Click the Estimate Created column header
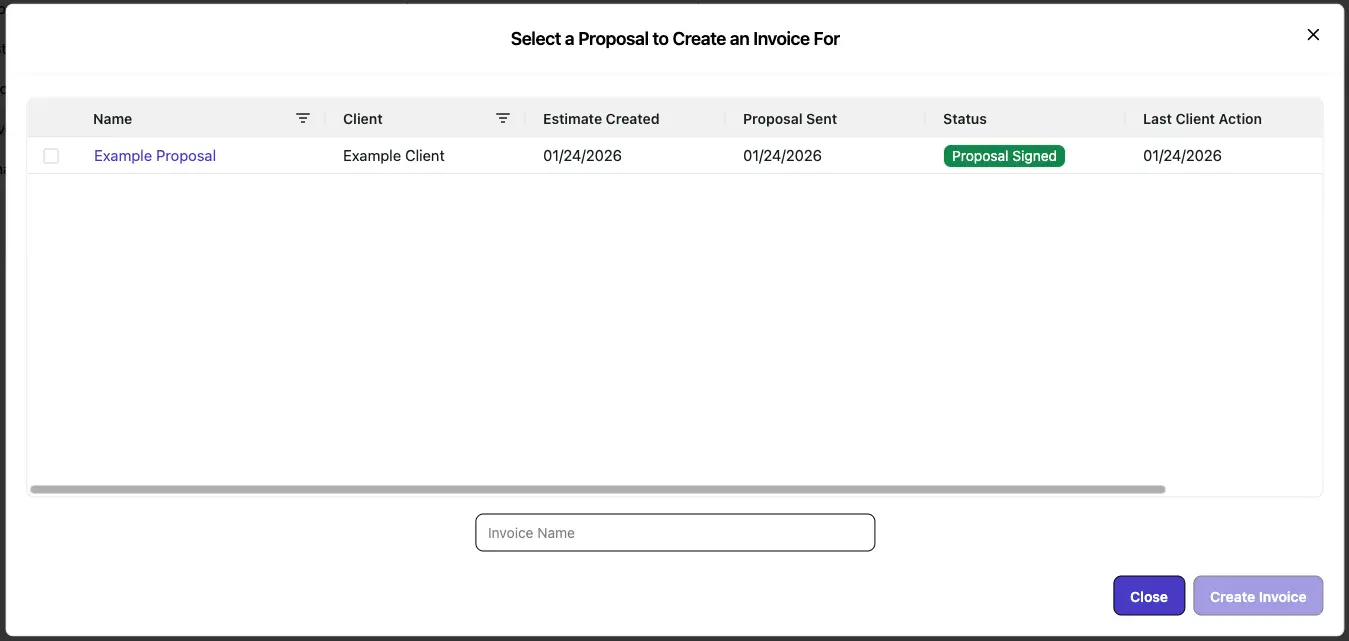 click(600, 118)
